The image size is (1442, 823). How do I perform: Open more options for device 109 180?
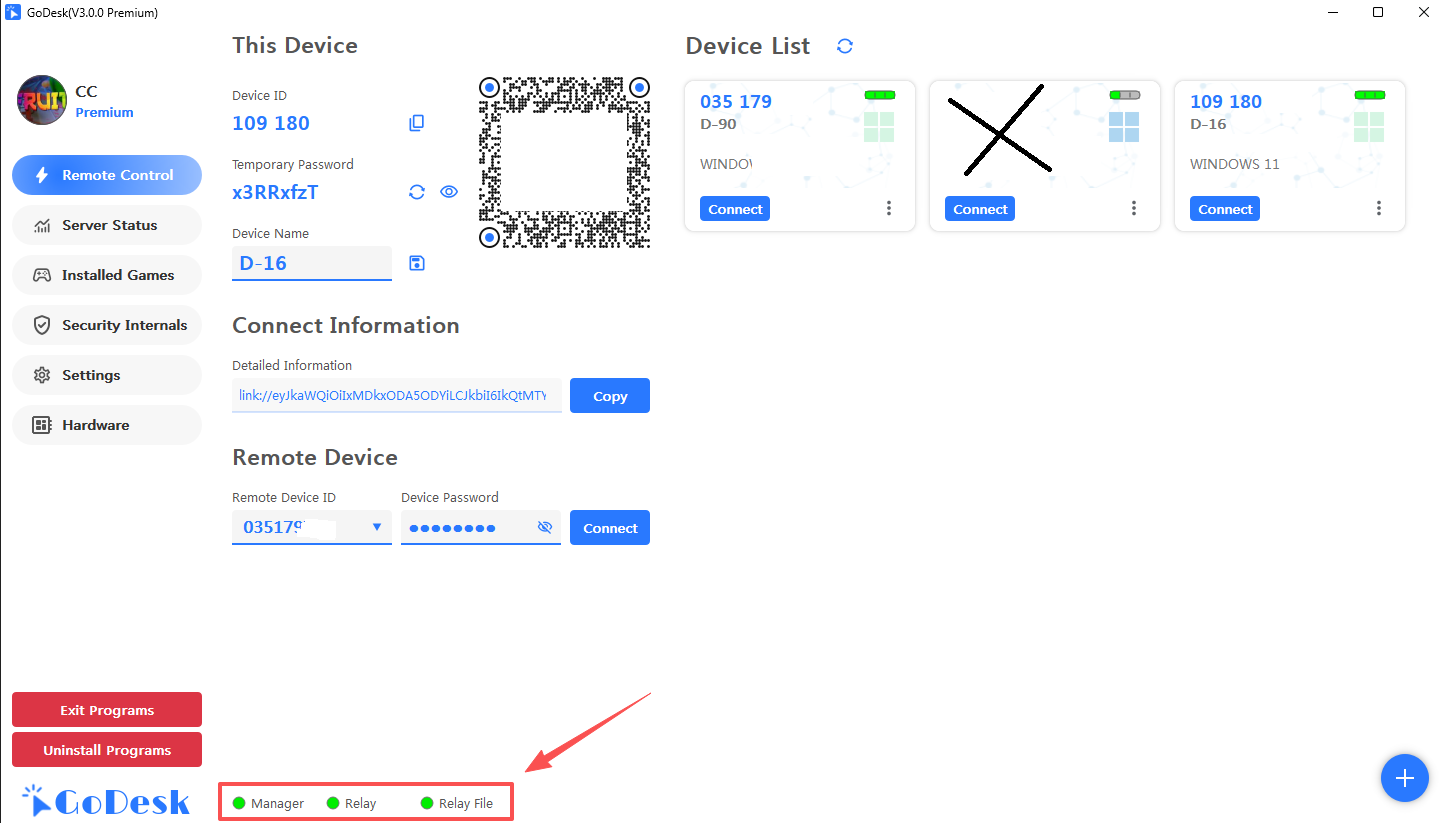tap(1379, 208)
